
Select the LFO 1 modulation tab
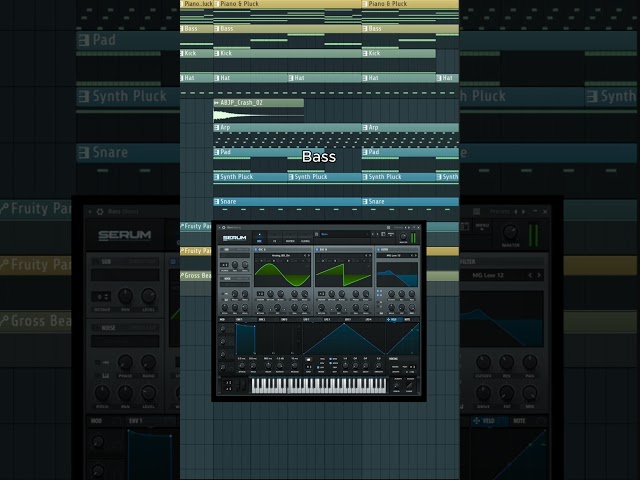(306, 320)
